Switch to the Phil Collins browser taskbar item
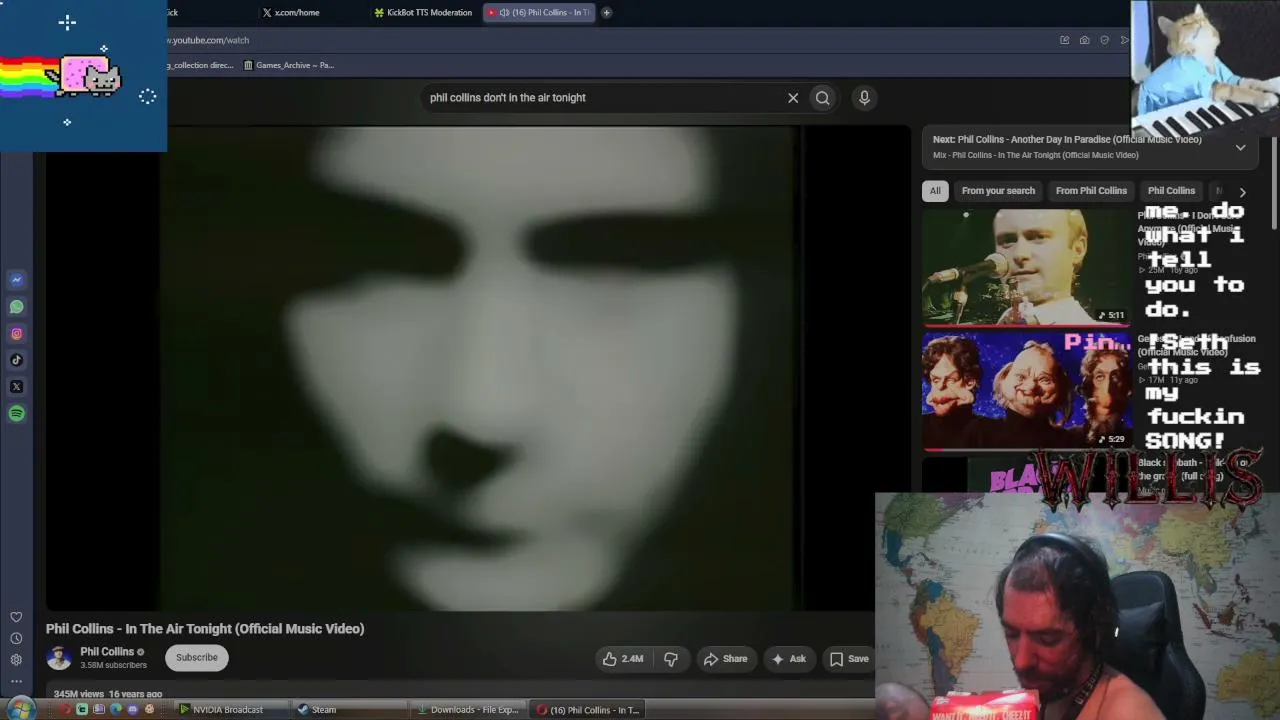Viewport: 1280px width, 720px height. 587,710
